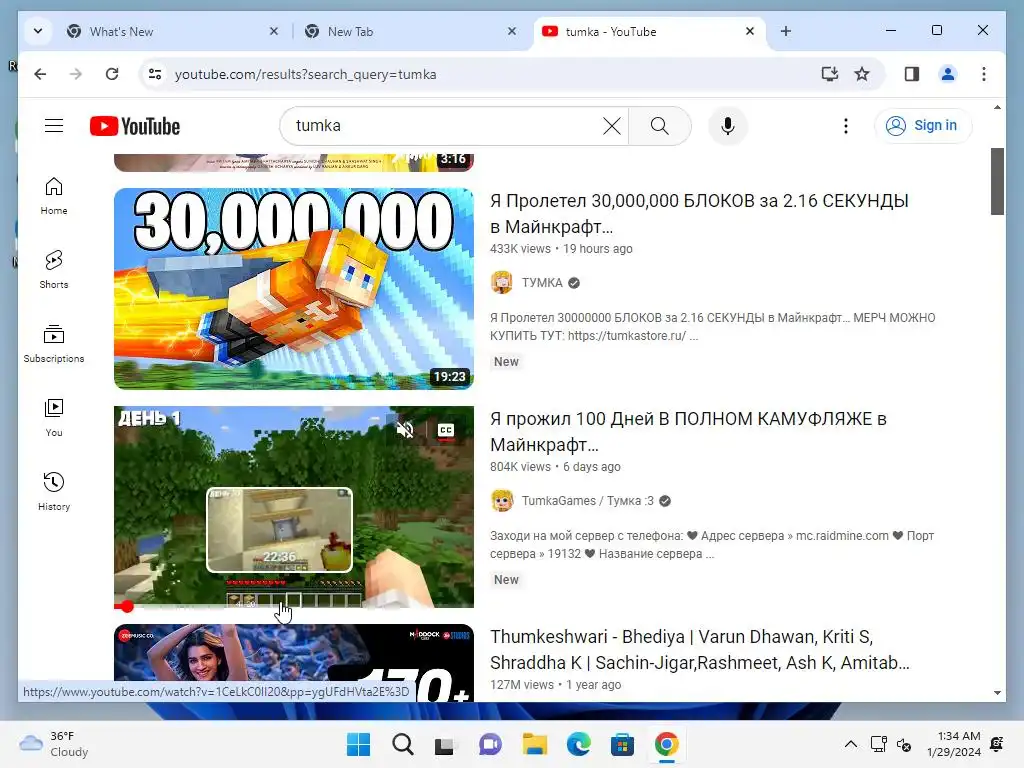
Task: View site information icon in address bar
Action: (155, 74)
